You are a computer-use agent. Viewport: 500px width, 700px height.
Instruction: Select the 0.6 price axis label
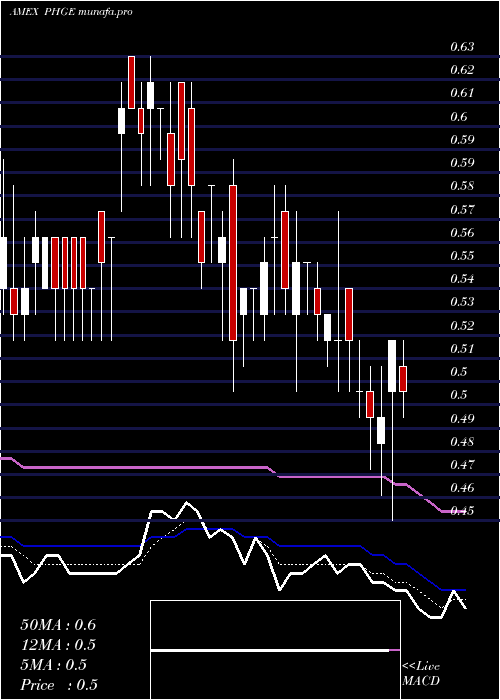pos(458,116)
